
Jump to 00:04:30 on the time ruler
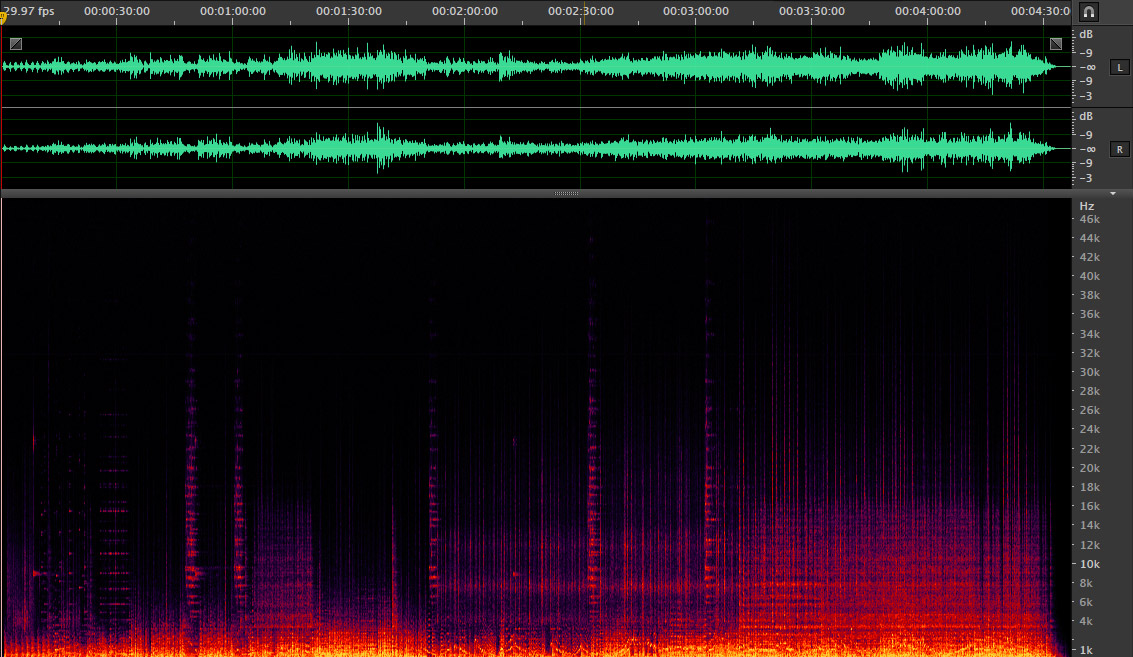(1041, 12)
